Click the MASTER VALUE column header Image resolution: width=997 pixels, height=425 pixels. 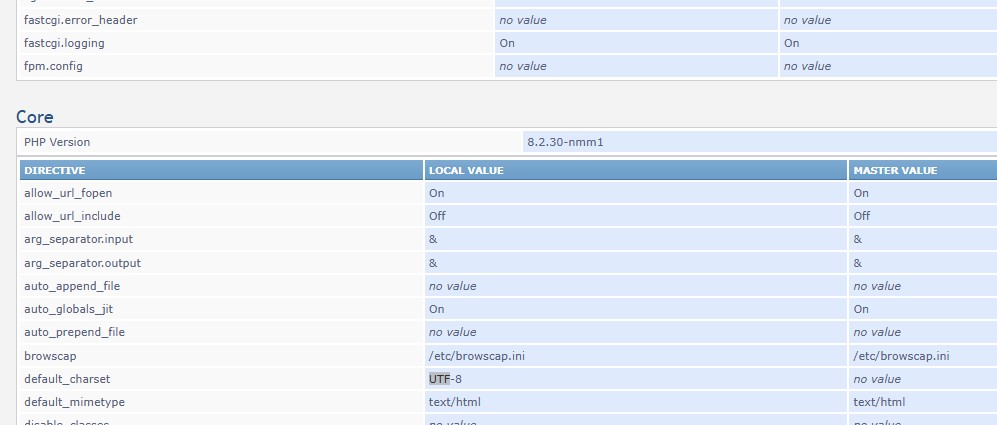(895, 171)
